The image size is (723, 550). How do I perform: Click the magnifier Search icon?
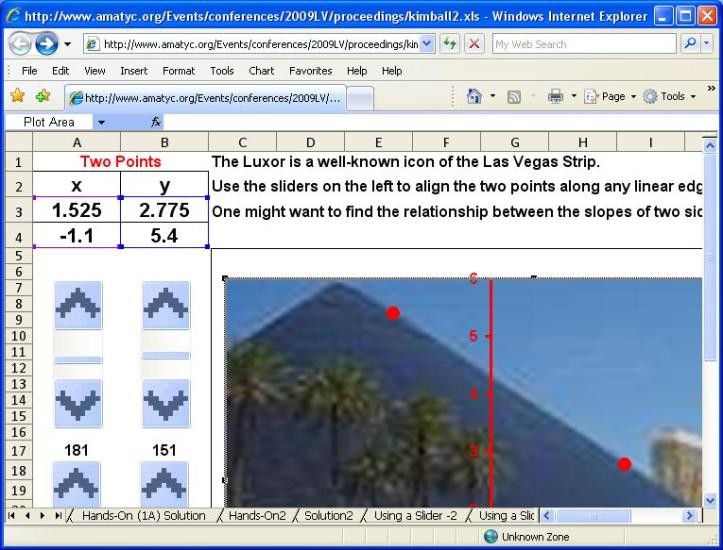(x=691, y=44)
